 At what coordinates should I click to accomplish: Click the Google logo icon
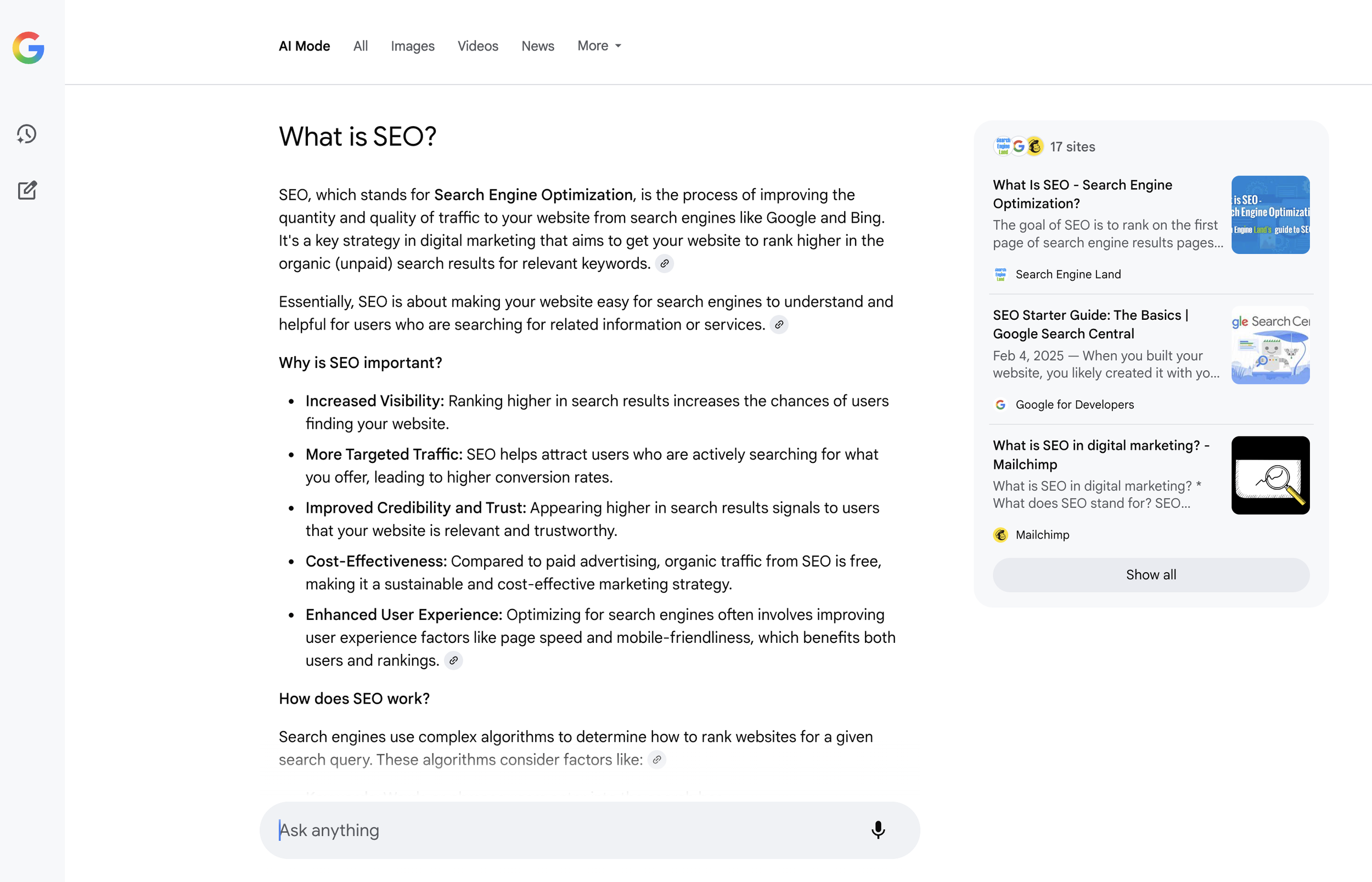click(29, 48)
